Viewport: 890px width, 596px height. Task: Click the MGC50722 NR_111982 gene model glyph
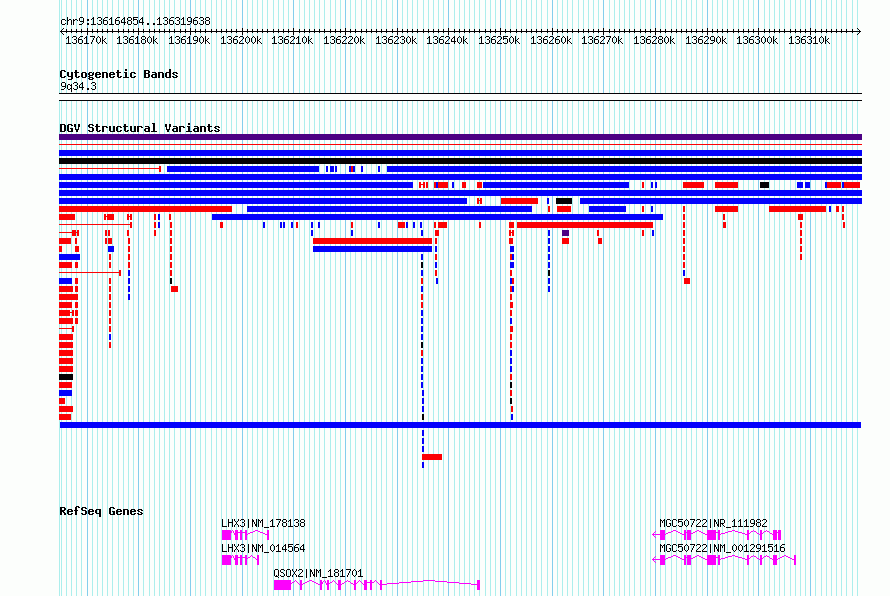click(x=717, y=535)
